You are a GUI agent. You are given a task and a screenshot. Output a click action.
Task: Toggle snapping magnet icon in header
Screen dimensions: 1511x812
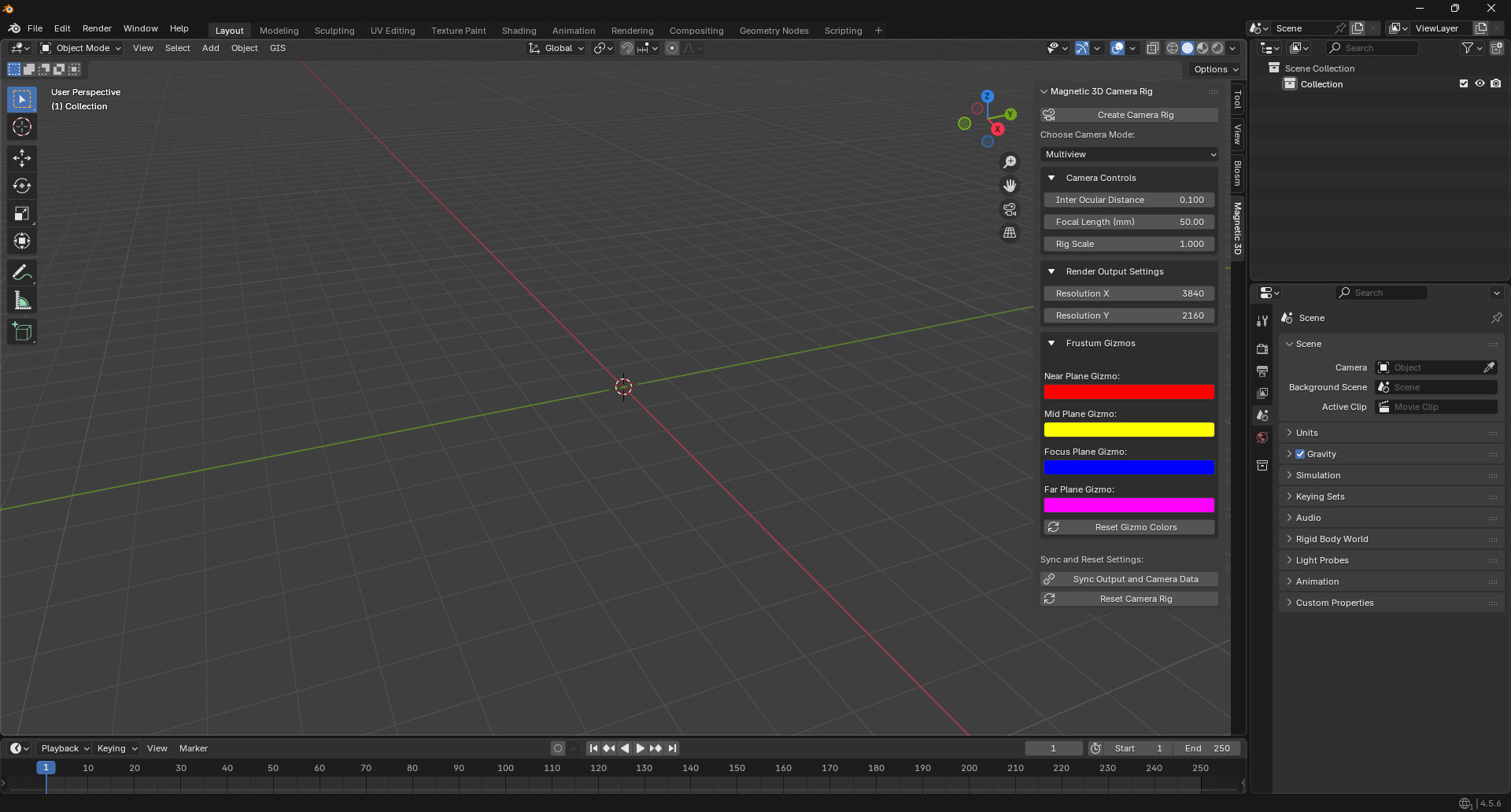pos(627,48)
